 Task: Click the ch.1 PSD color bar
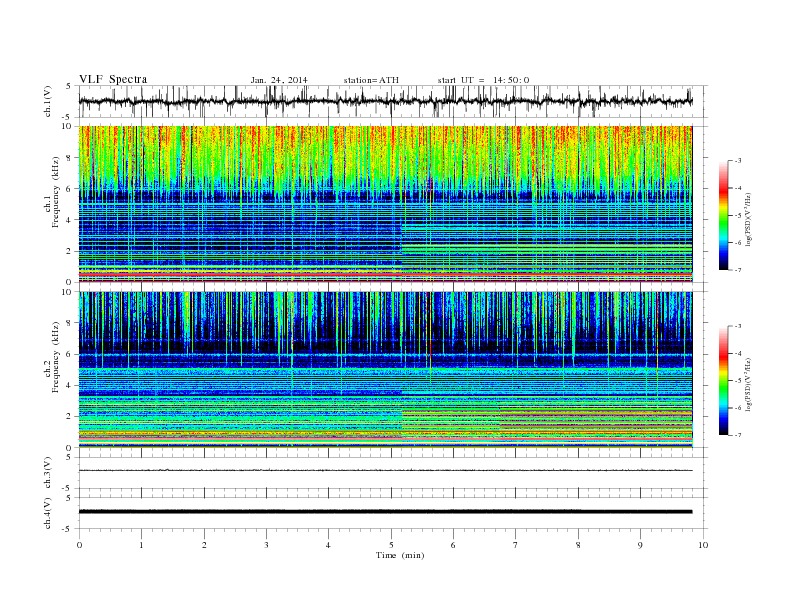(723, 215)
